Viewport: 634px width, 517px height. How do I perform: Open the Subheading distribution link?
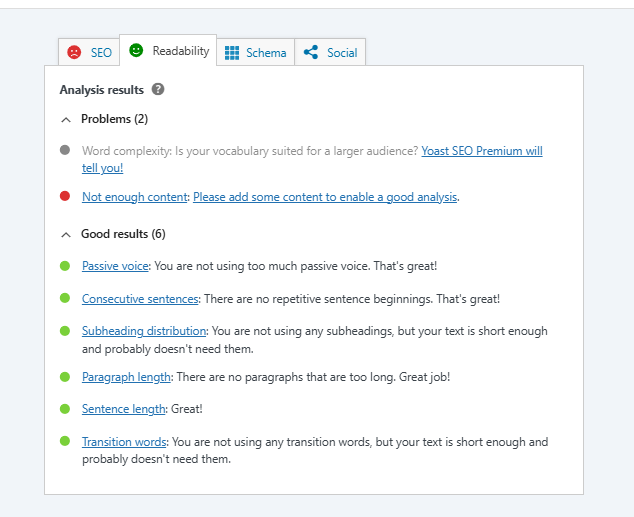pyautogui.click(x=144, y=331)
